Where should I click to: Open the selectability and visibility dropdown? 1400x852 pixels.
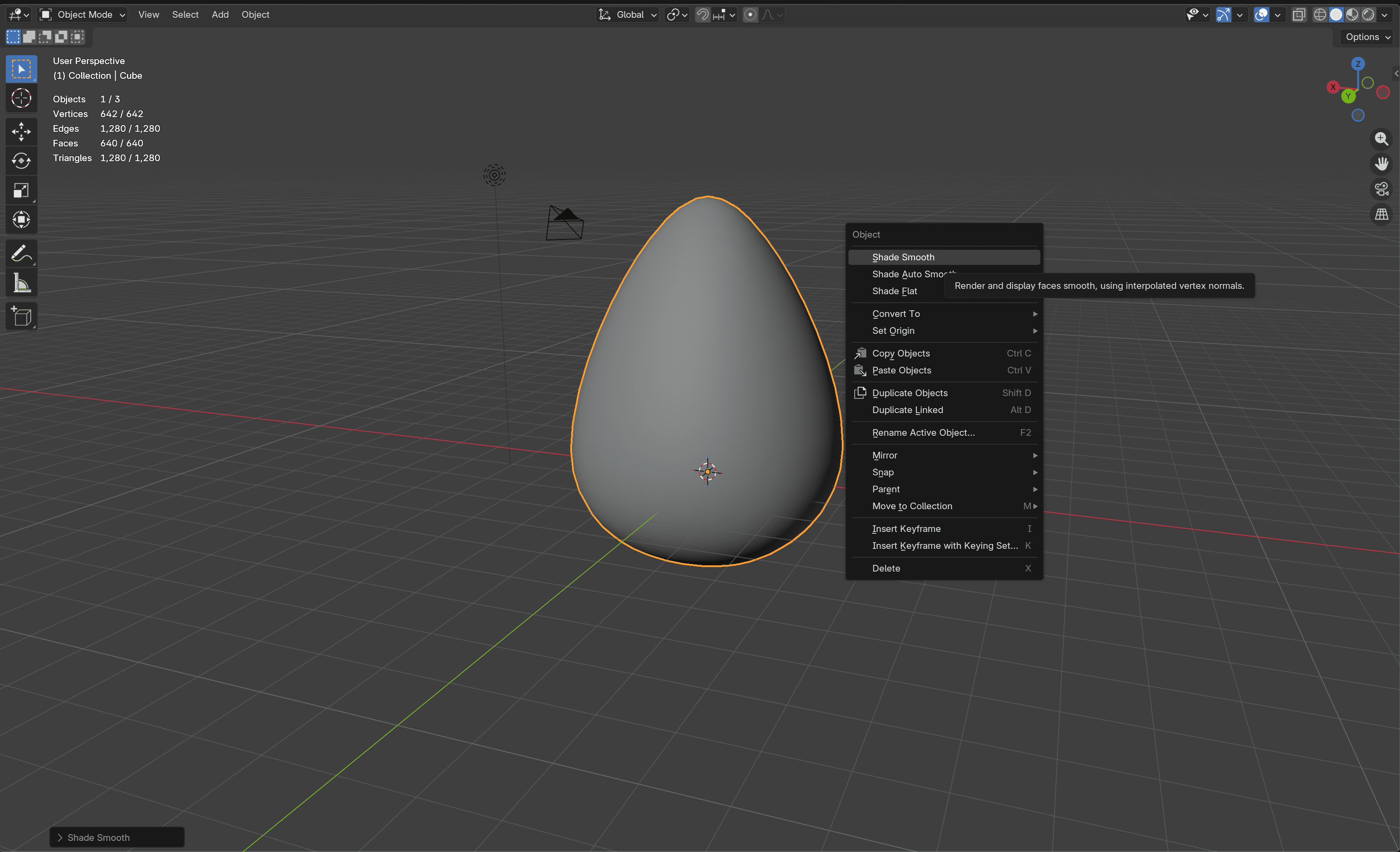click(1197, 15)
